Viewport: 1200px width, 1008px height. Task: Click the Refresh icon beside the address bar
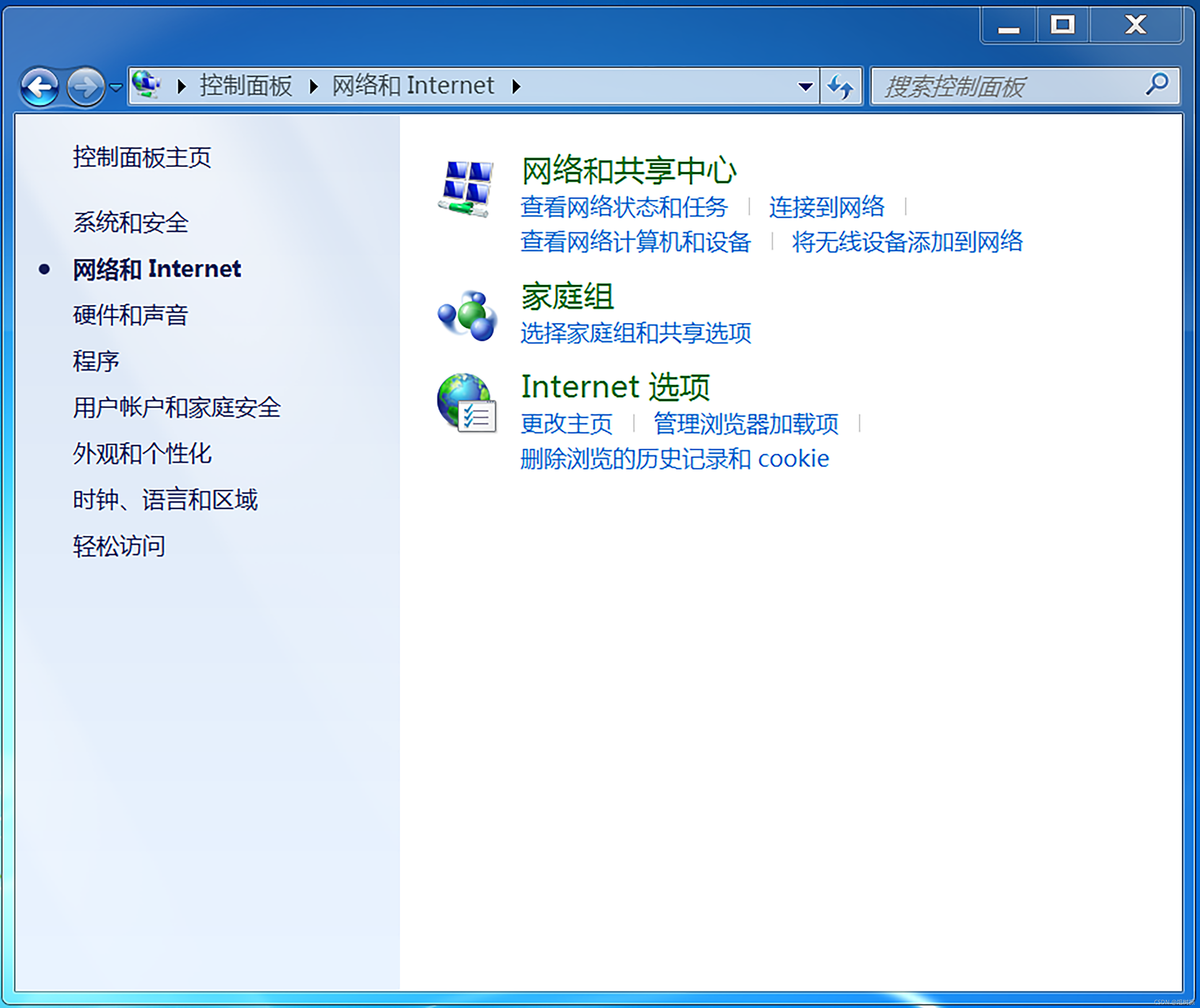(840, 87)
